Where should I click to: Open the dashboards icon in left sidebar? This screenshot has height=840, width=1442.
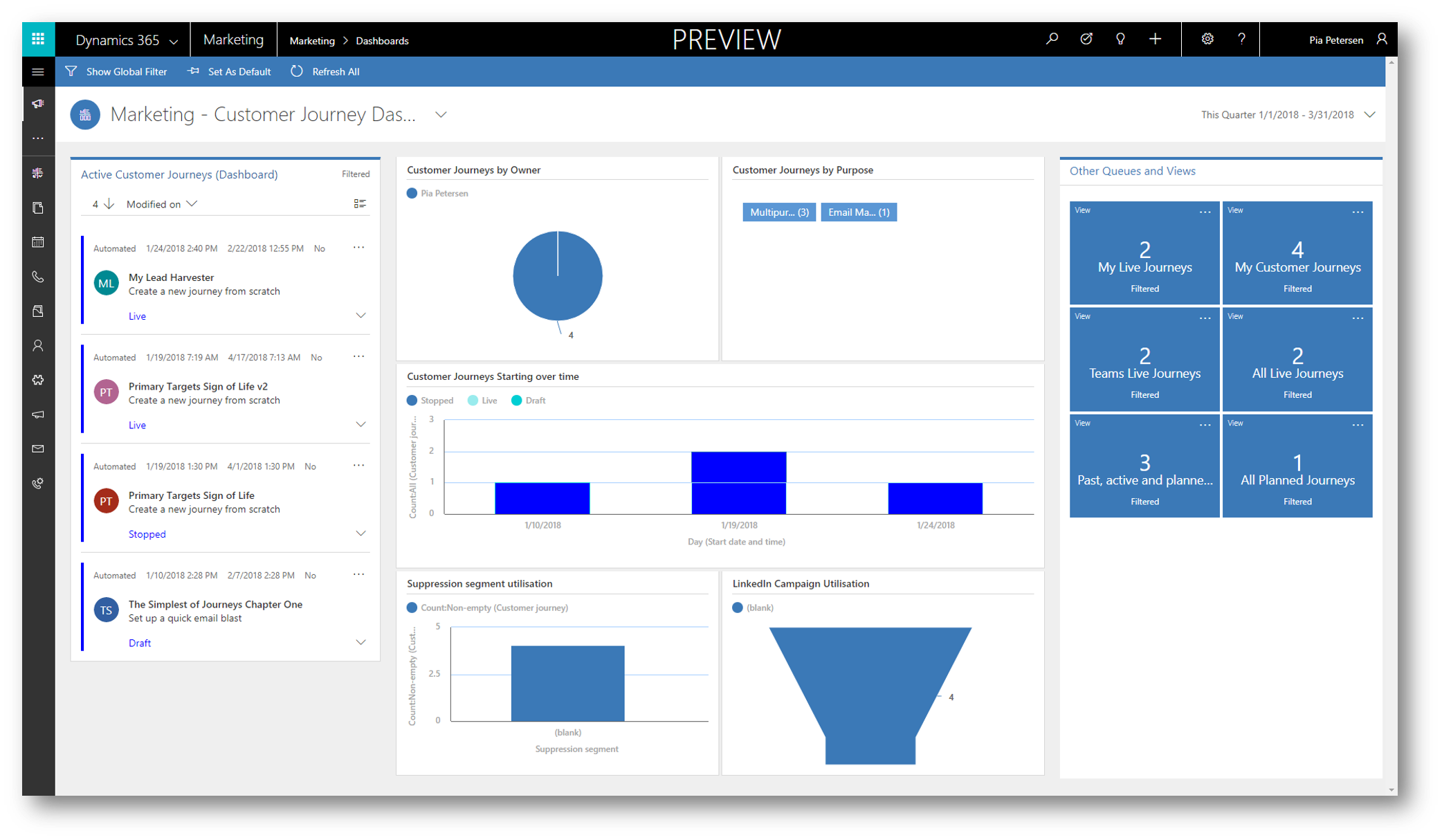(x=38, y=173)
